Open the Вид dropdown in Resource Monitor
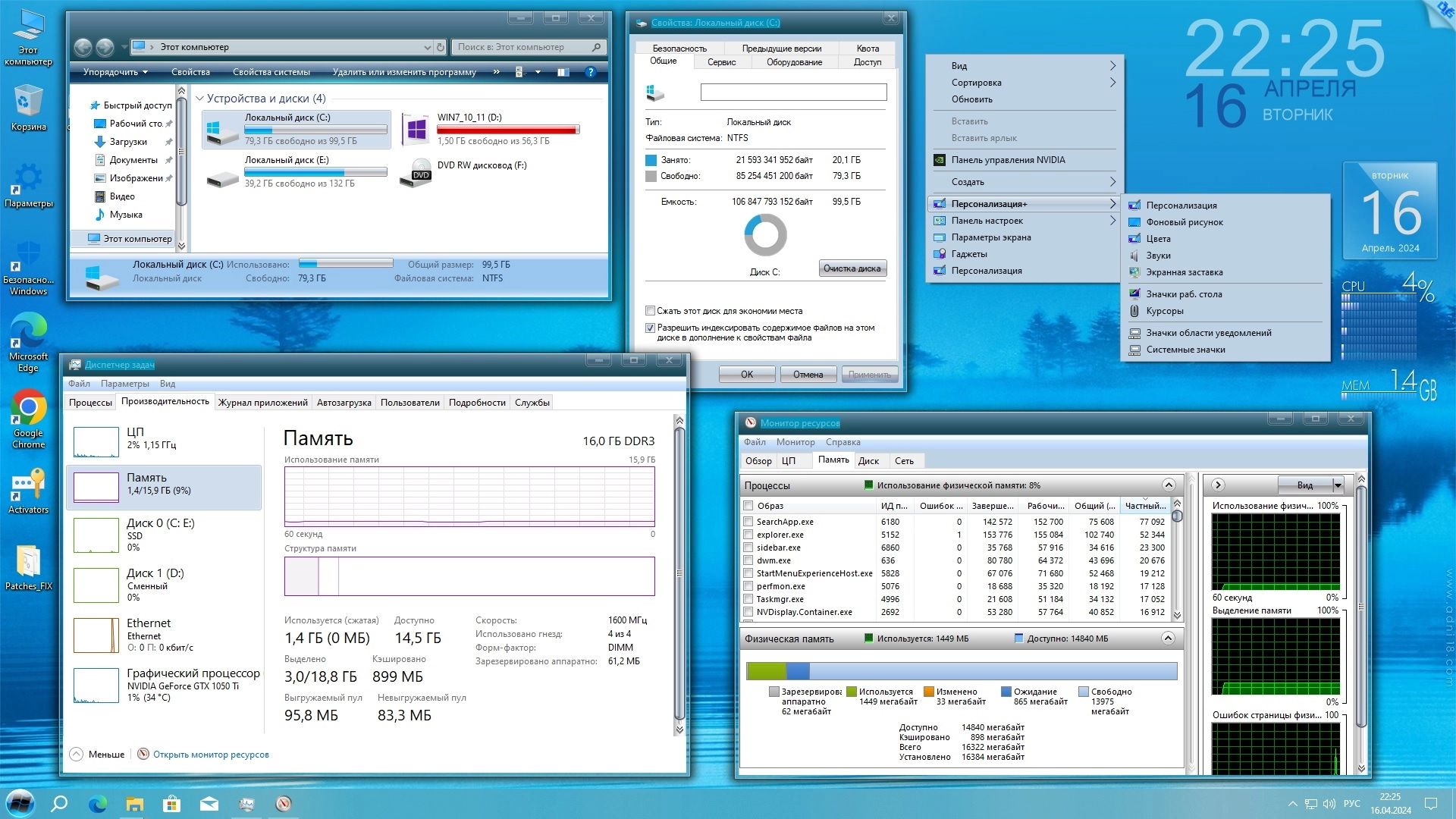Screen dimensions: 1456x819 tap(1338, 485)
